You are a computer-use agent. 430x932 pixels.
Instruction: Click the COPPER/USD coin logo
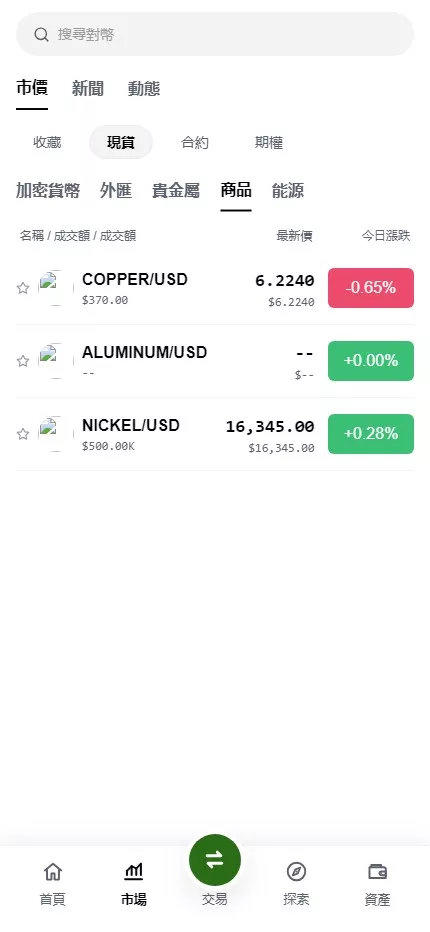point(56,288)
